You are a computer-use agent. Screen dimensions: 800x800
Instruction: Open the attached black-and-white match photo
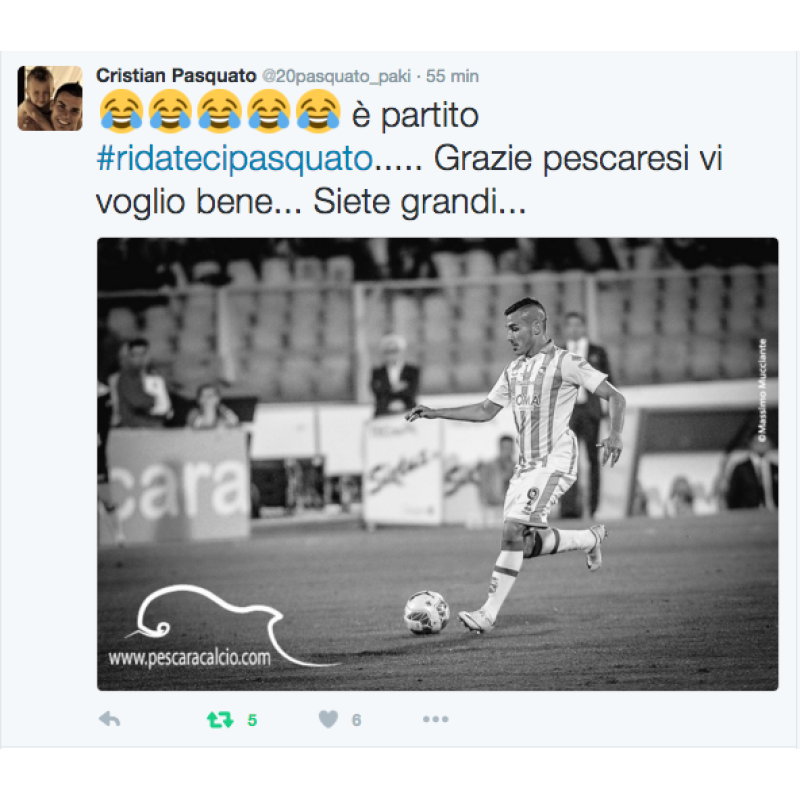[x=438, y=464]
